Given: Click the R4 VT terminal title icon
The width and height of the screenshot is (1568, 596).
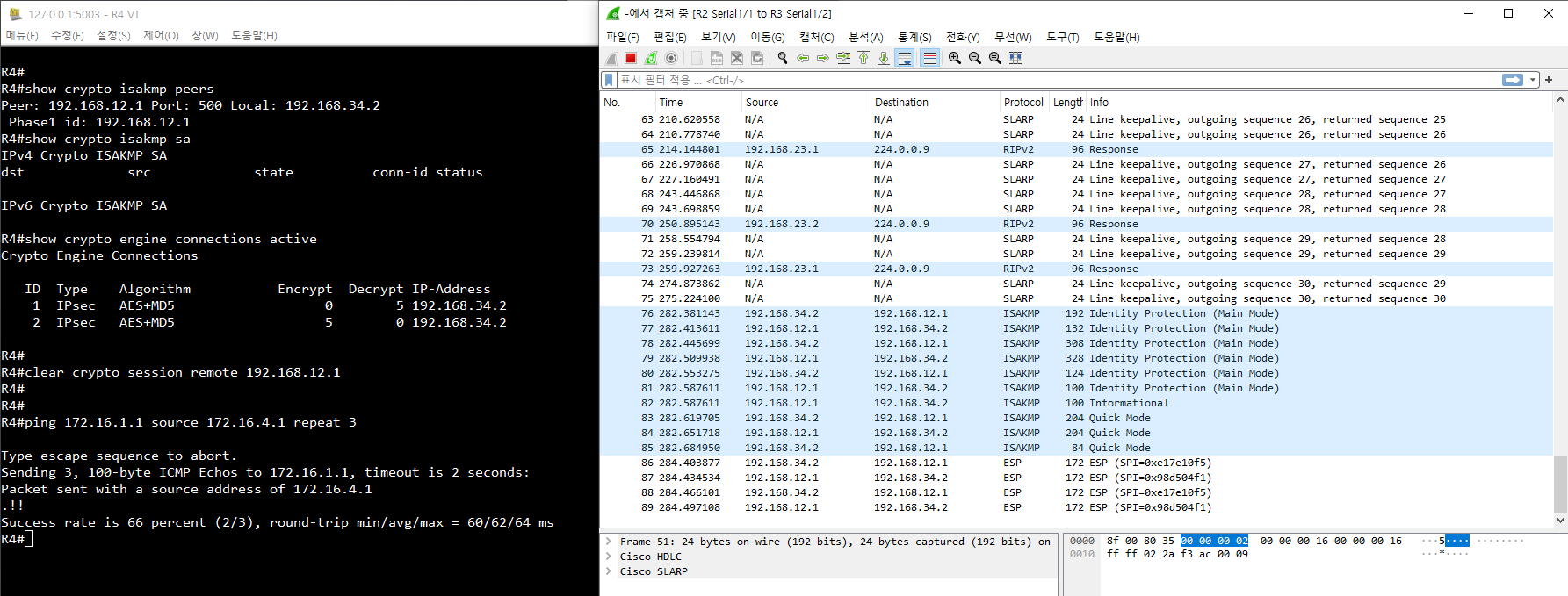Looking at the screenshot, I should click(x=14, y=14).
